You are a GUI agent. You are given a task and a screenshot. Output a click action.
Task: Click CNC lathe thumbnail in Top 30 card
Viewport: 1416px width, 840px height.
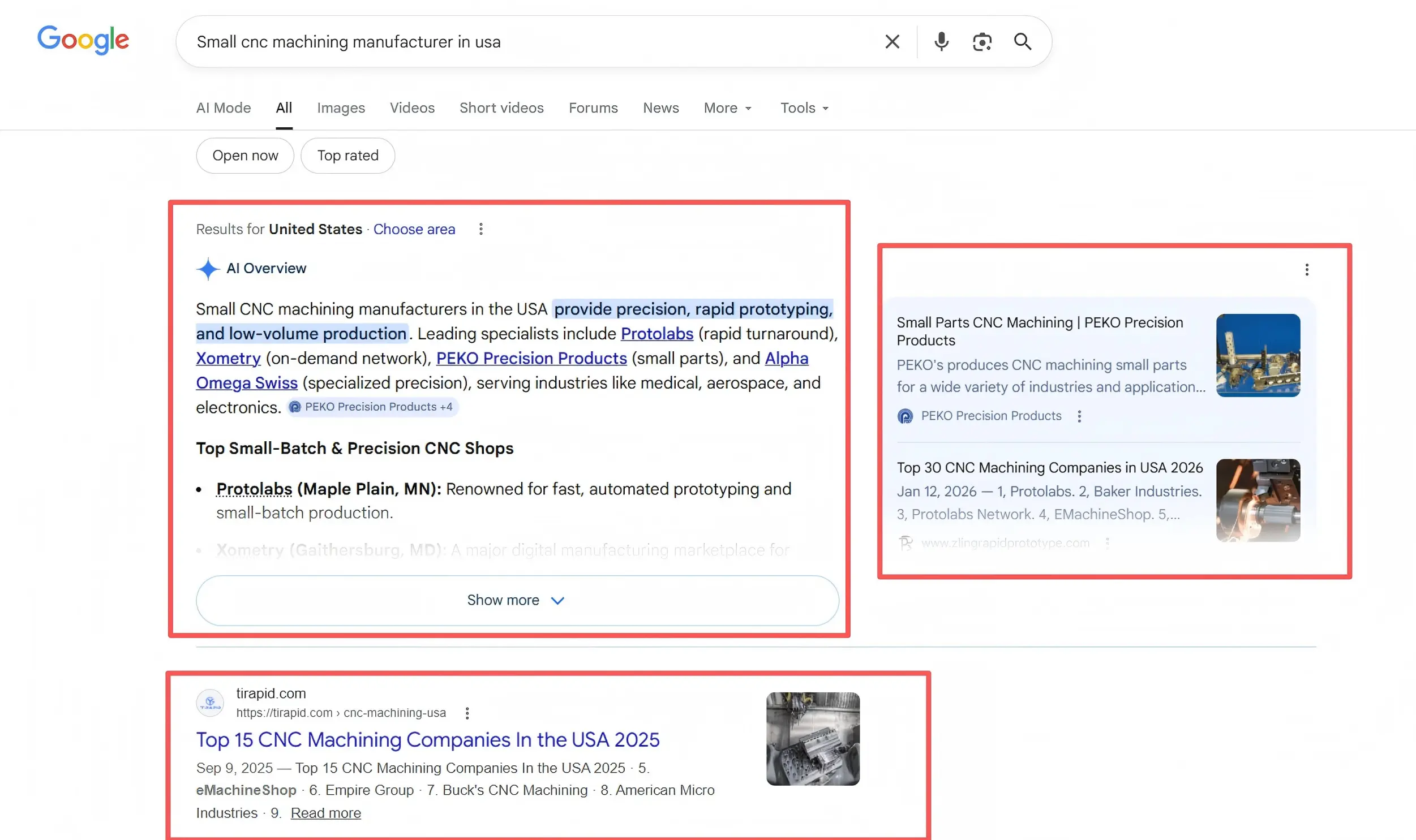(1258, 501)
